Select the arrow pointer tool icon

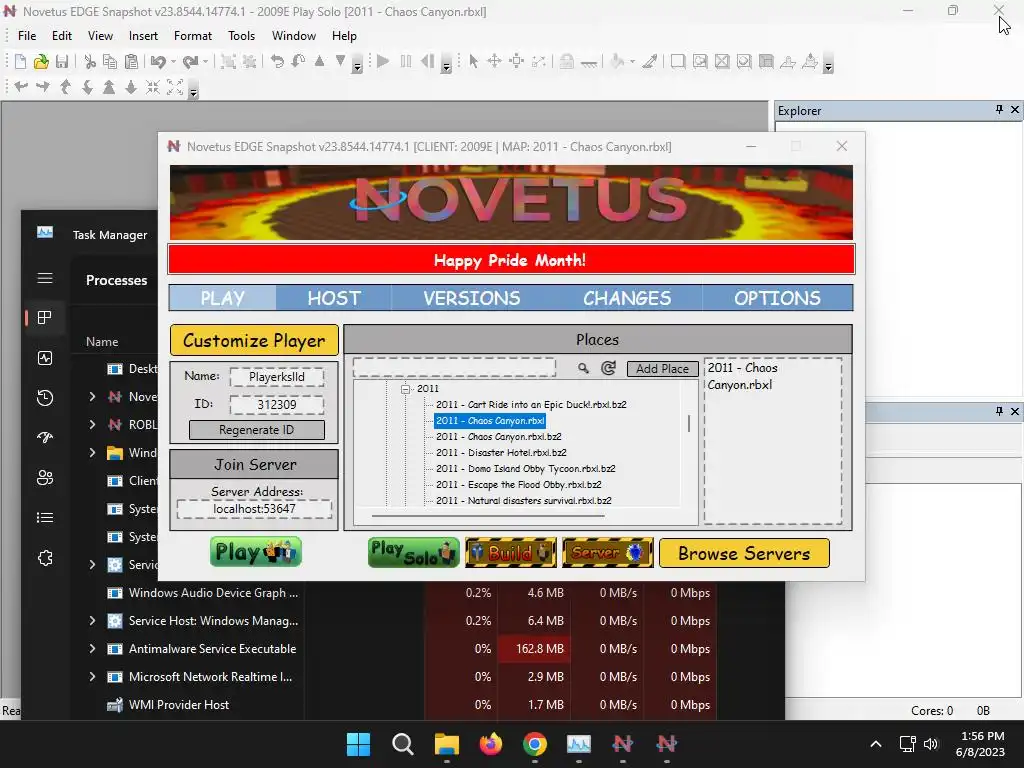[473, 61]
